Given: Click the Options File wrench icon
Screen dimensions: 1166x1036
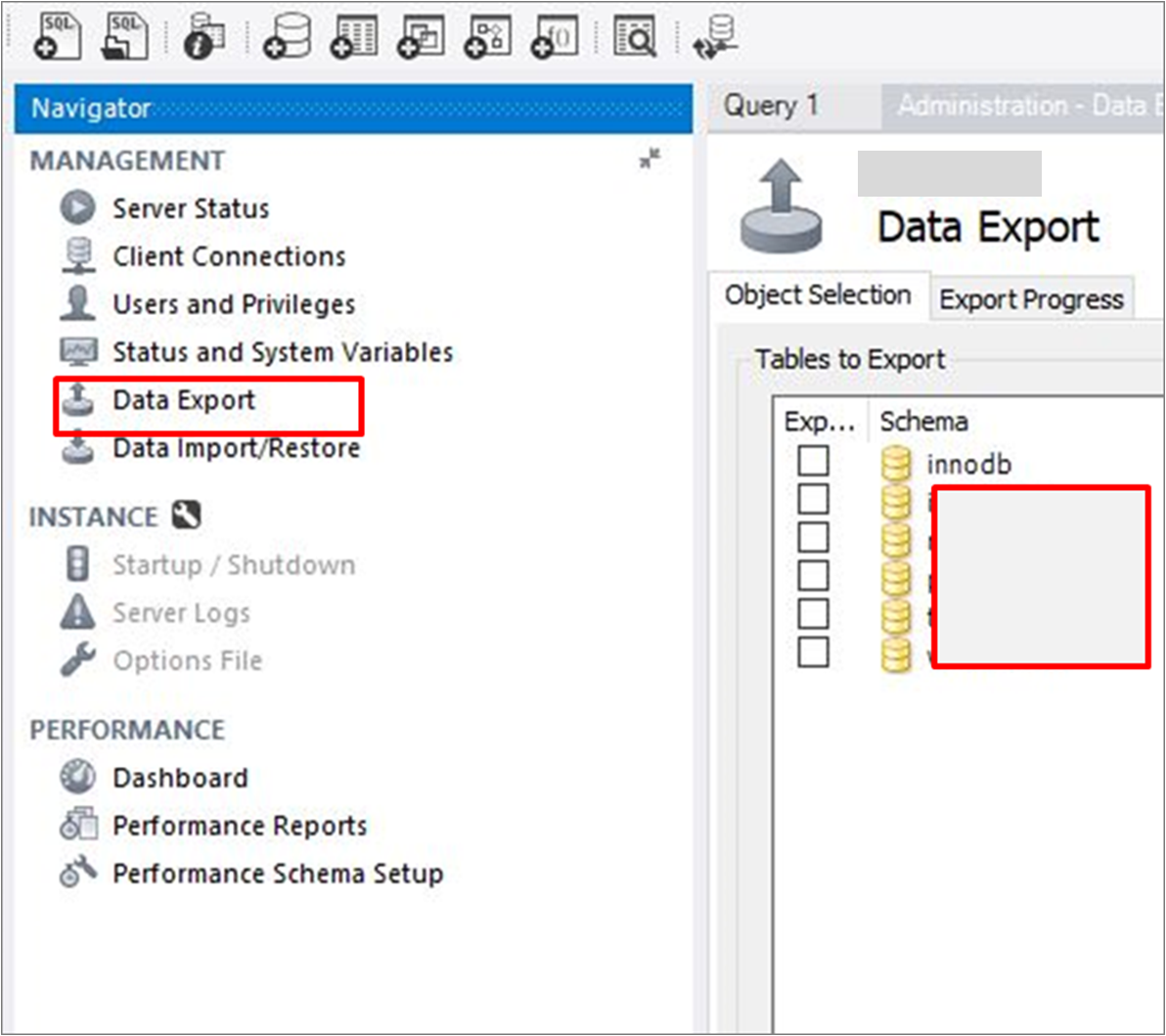Looking at the screenshot, I should coord(78,659).
